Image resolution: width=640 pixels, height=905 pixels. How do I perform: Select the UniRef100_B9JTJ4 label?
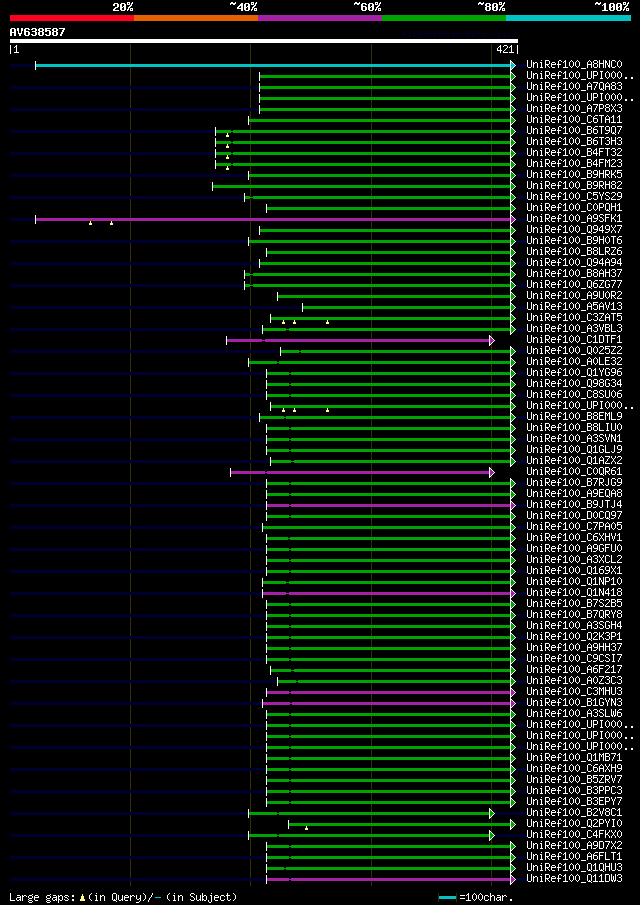(x=574, y=504)
